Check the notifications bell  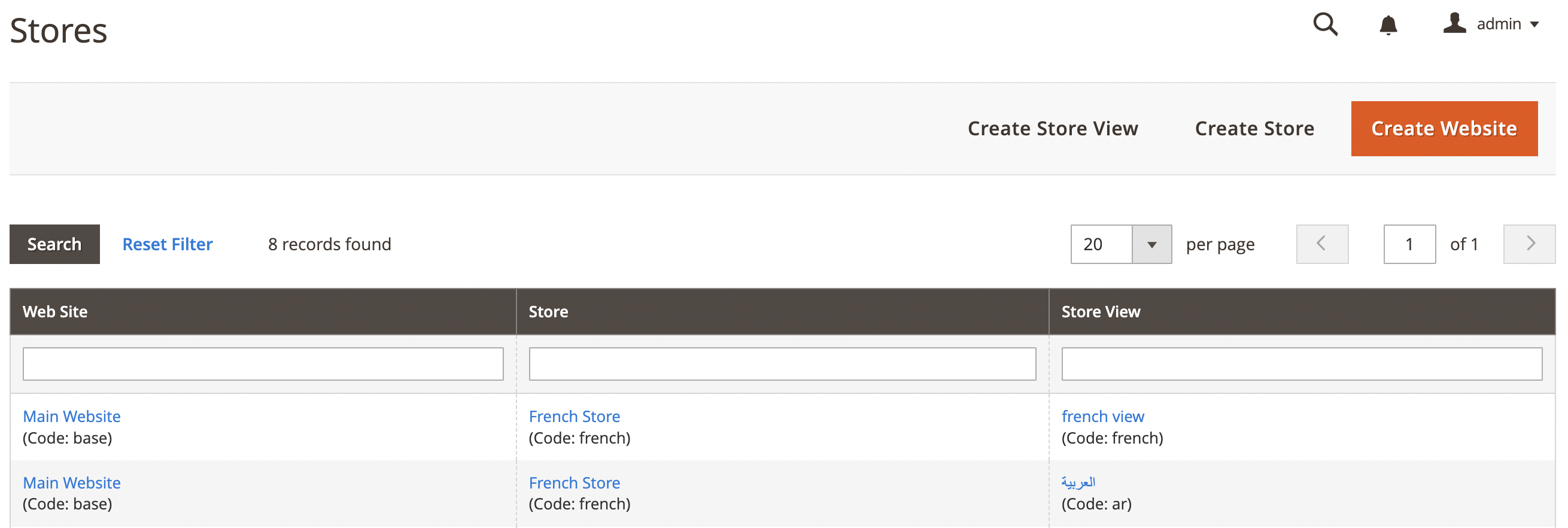pyautogui.click(x=1388, y=25)
